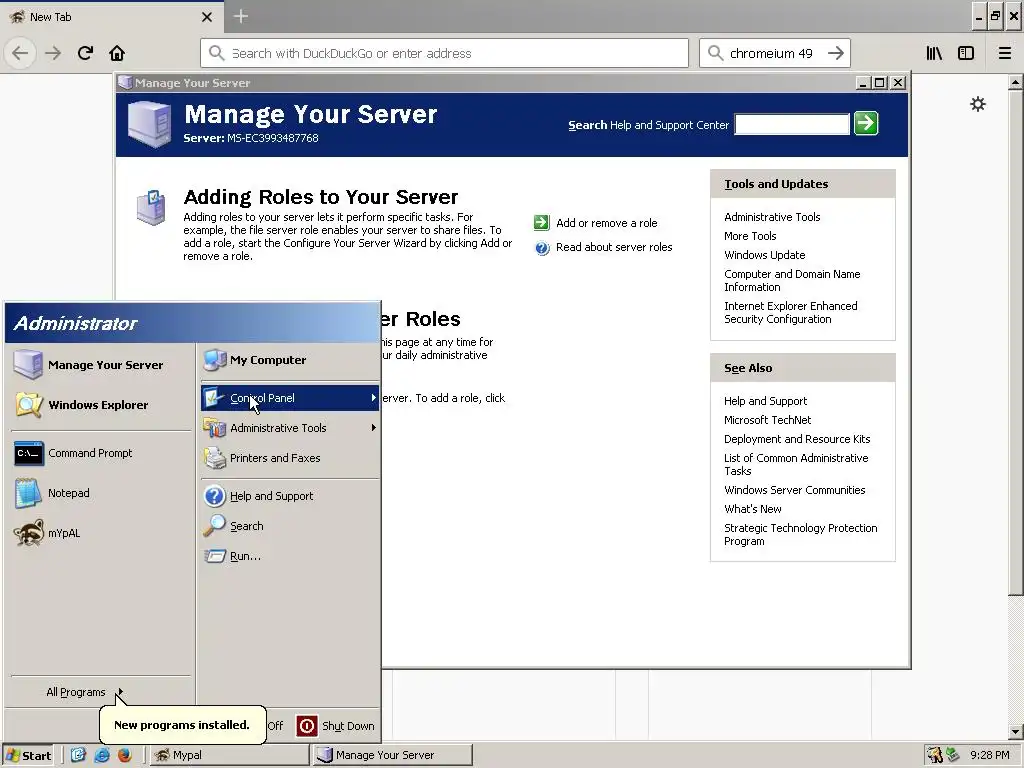1024x768 pixels.
Task: Reload the current browser page
Action: click(x=85, y=53)
